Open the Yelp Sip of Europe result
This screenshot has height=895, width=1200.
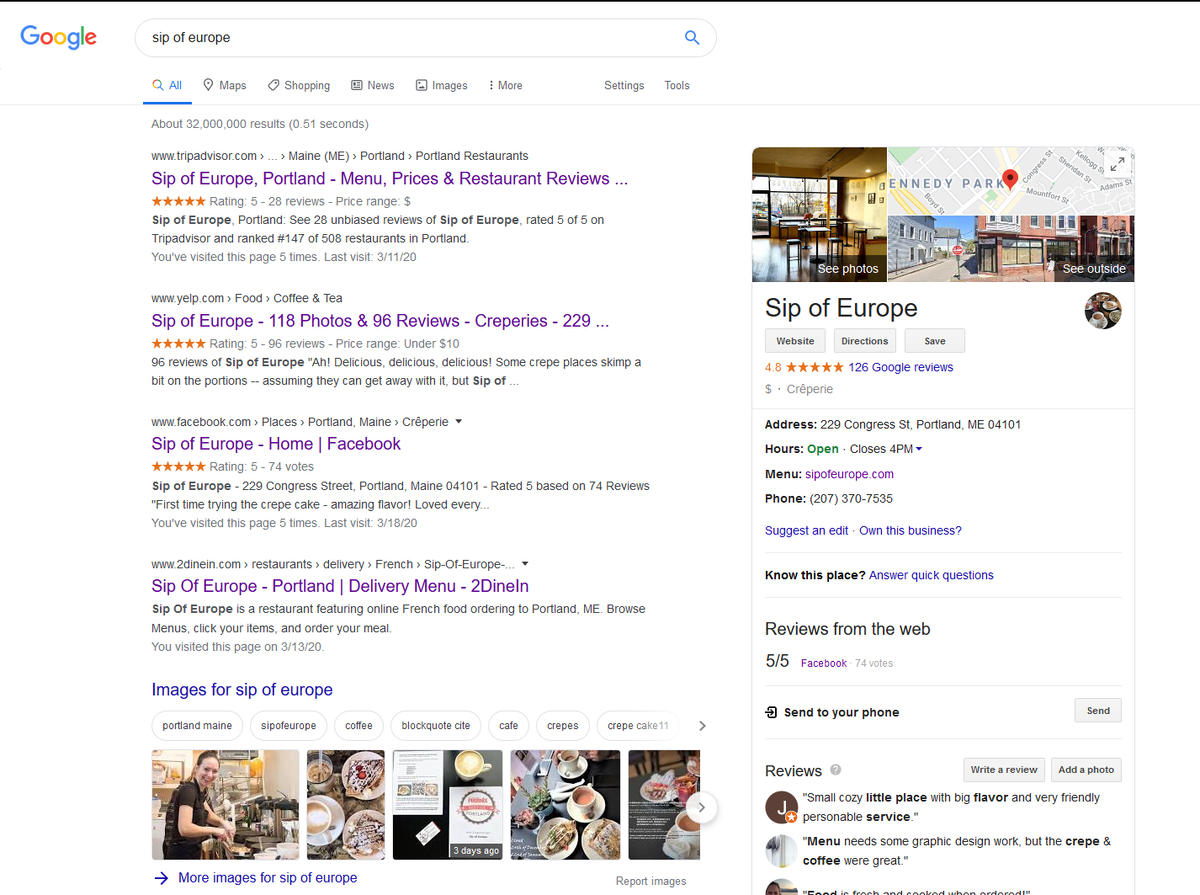380,321
